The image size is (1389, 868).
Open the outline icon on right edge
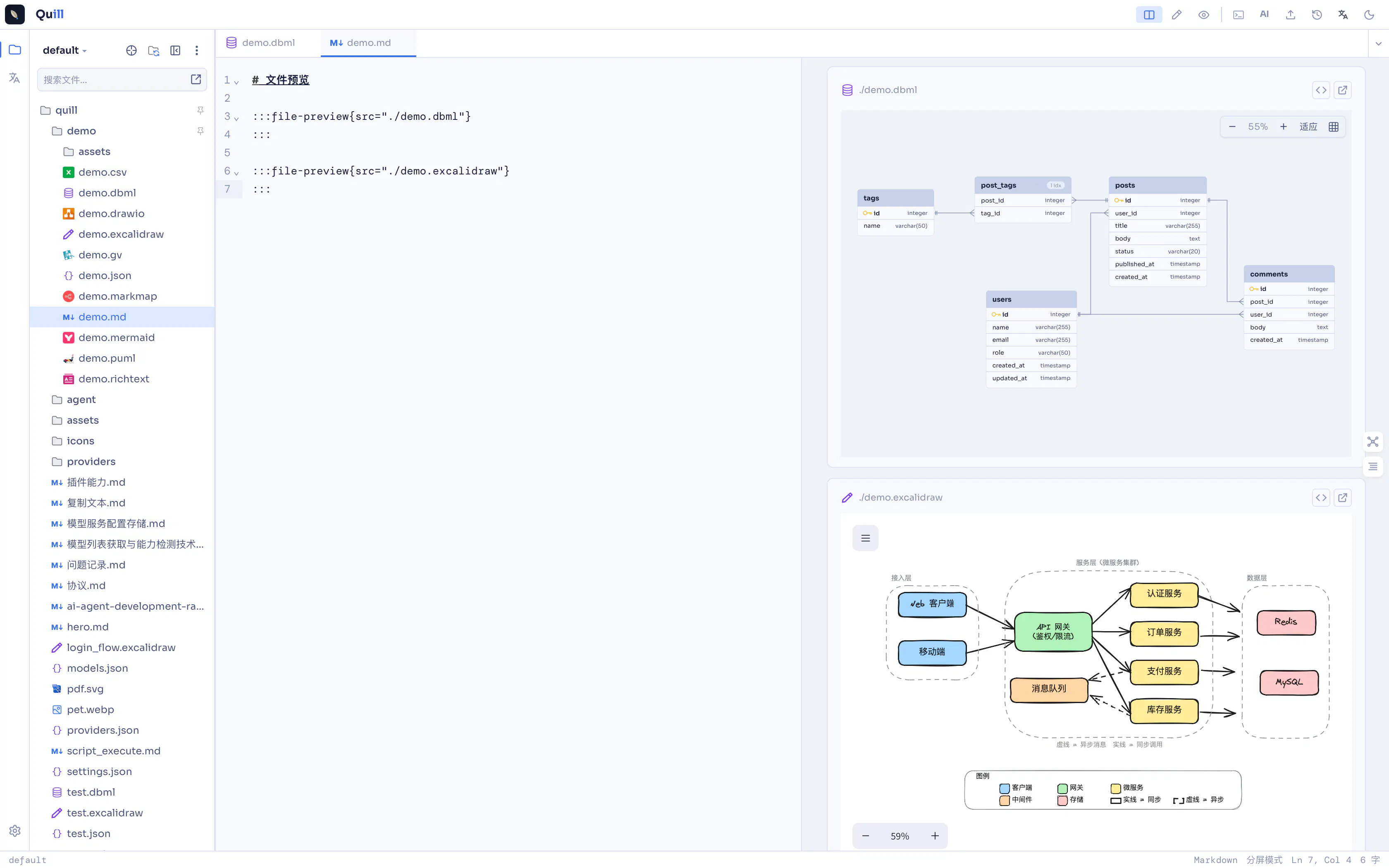pos(1372,467)
